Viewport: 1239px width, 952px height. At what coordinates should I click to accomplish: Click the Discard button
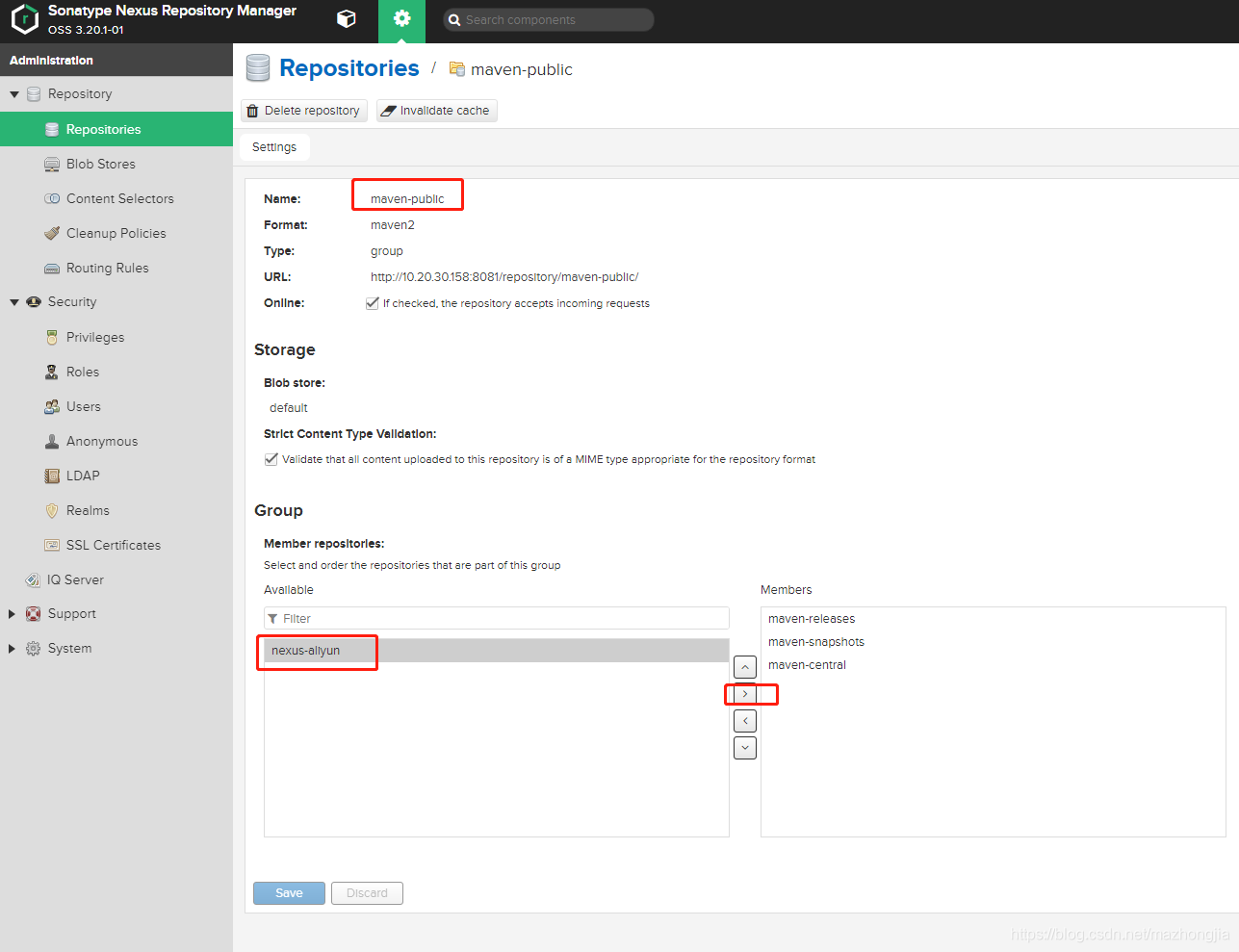click(367, 893)
